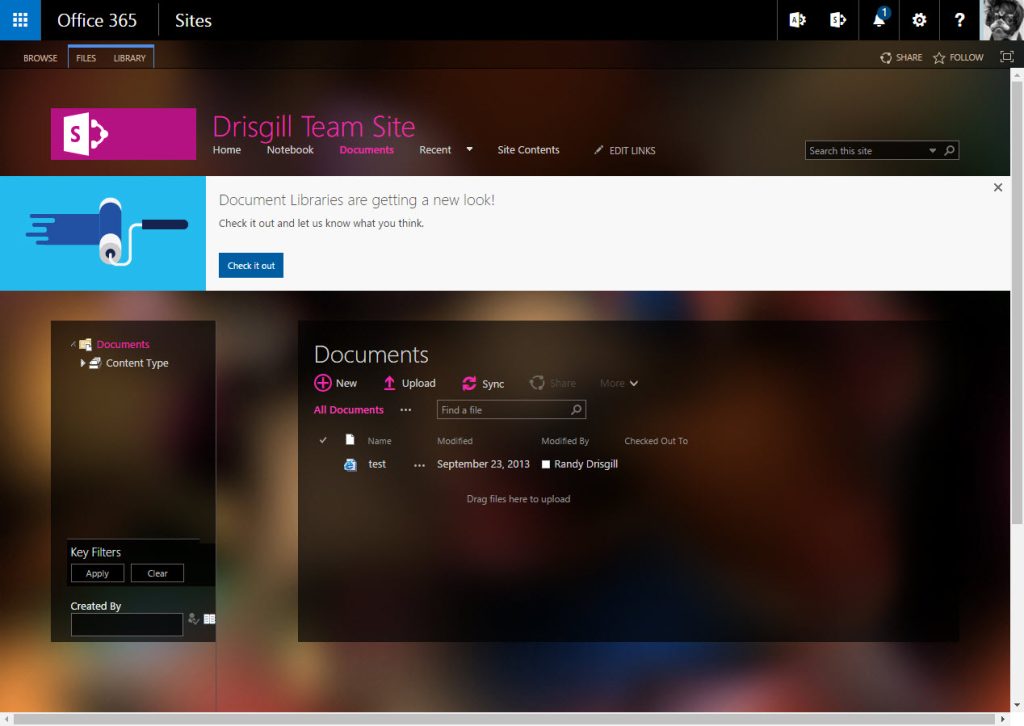Switch to the BROWSE ribbon tab
1024x726 pixels.
(x=40, y=58)
